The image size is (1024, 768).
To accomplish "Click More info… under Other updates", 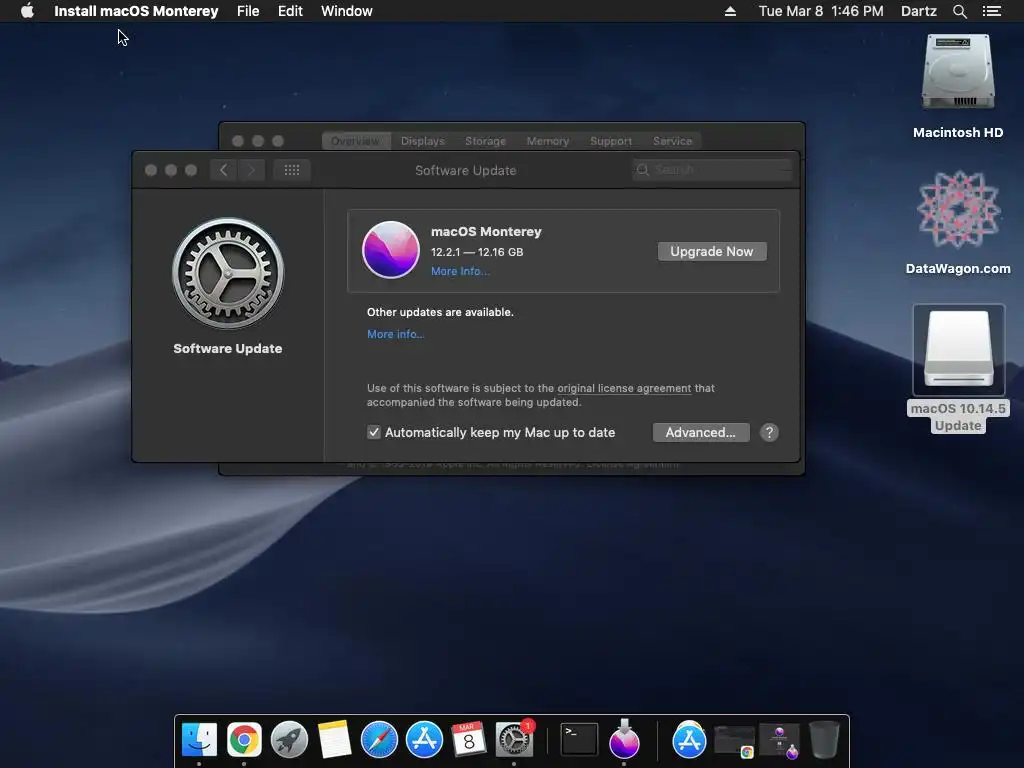I will click(395, 334).
